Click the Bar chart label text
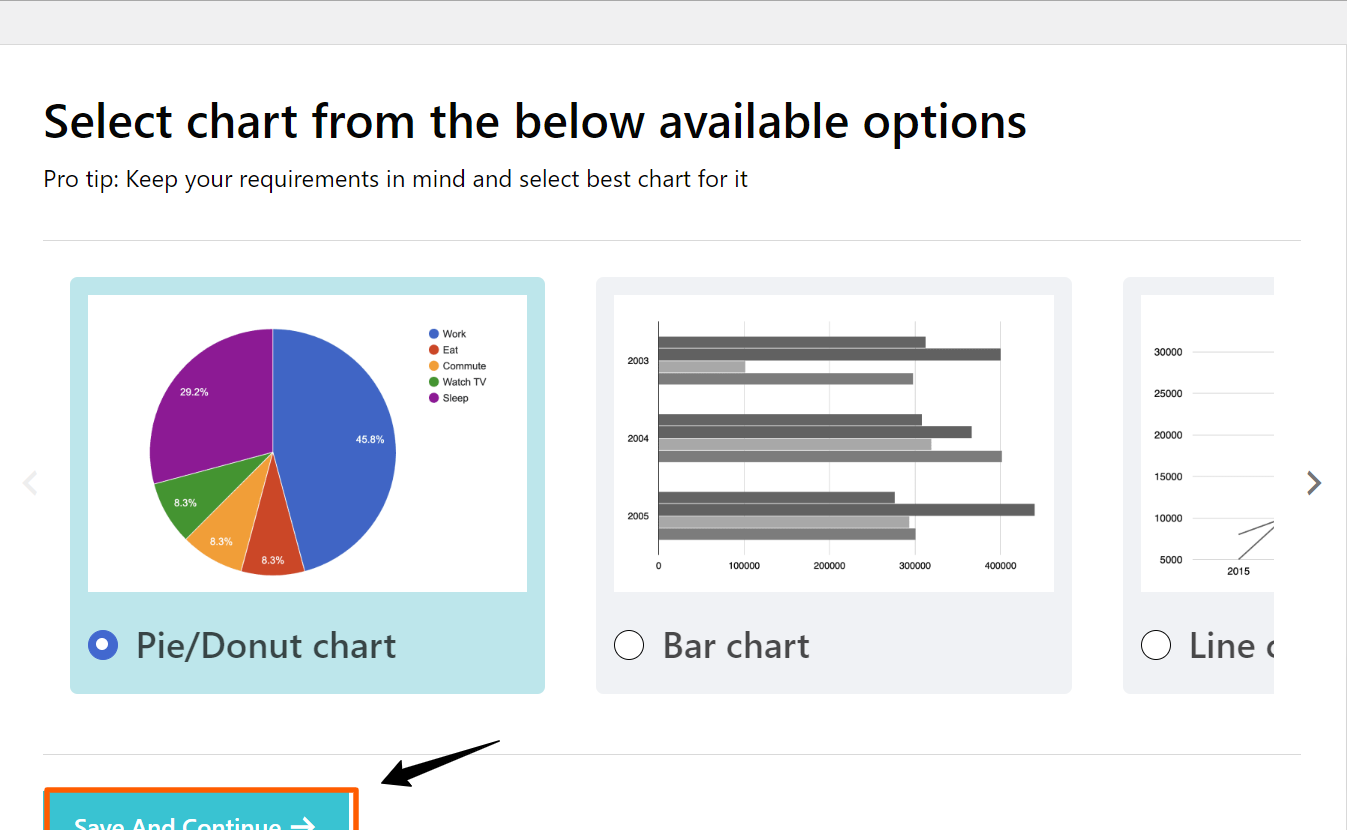The image size is (1347, 830). [735, 645]
